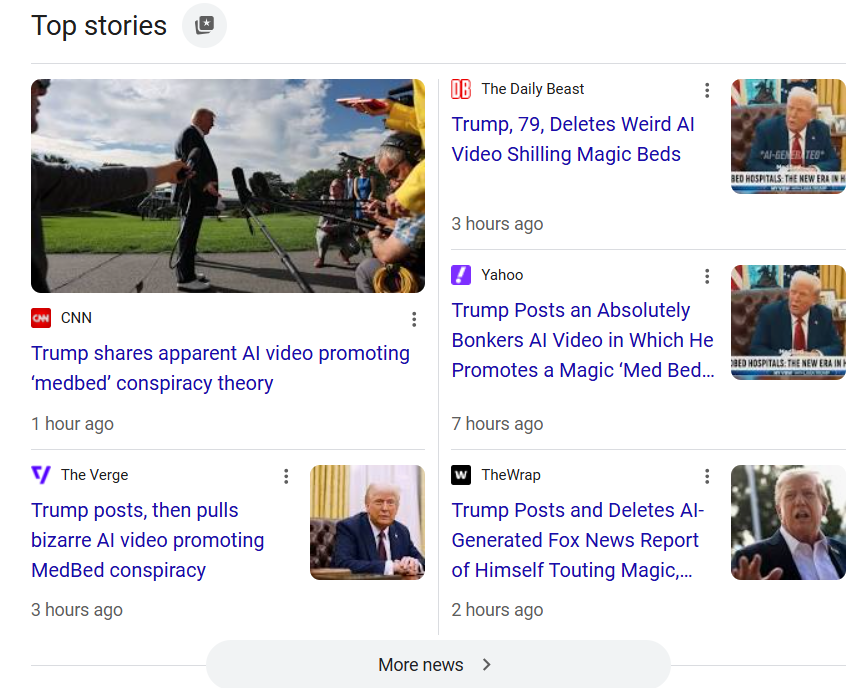Click the '7 hours ago' timestamp
This screenshot has height=688, width=862.
click(x=498, y=424)
